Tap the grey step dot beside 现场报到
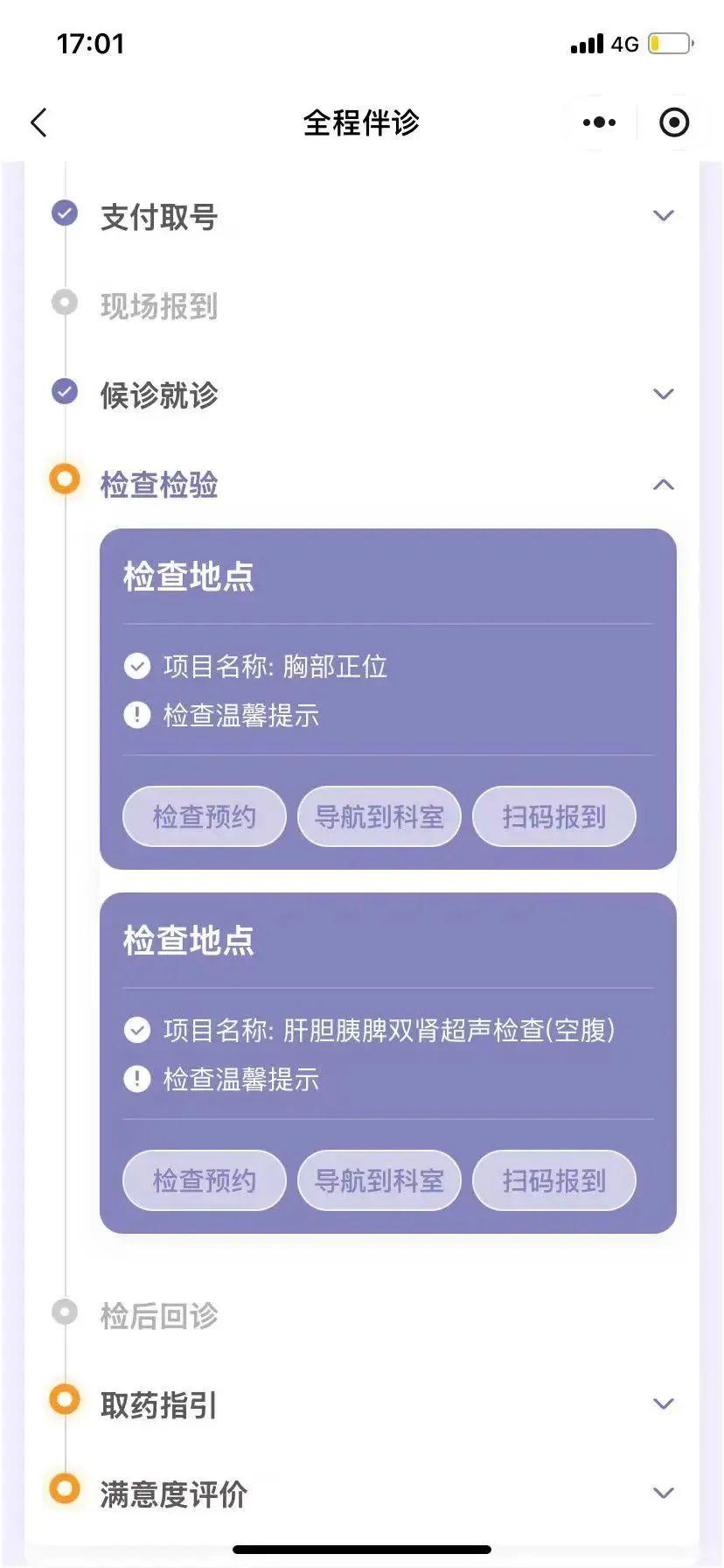The width and height of the screenshot is (724, 1568). coord(65,303)
